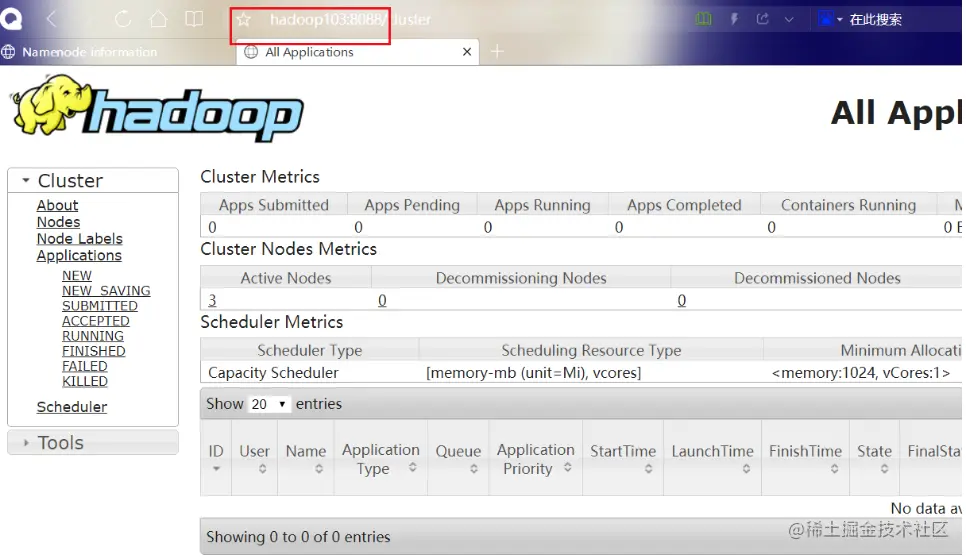Go to browser home icon
The width and height of the screenshot is (966, 557).
(158, 19)
